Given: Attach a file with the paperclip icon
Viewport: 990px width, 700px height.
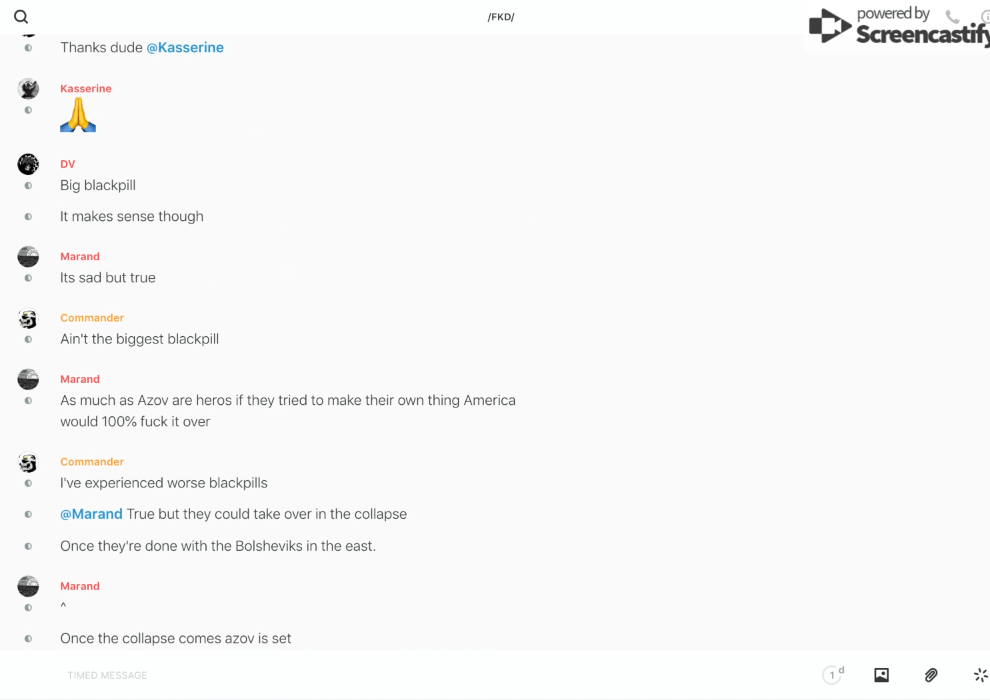Looking at the screenshot, I should pos(931,675).
